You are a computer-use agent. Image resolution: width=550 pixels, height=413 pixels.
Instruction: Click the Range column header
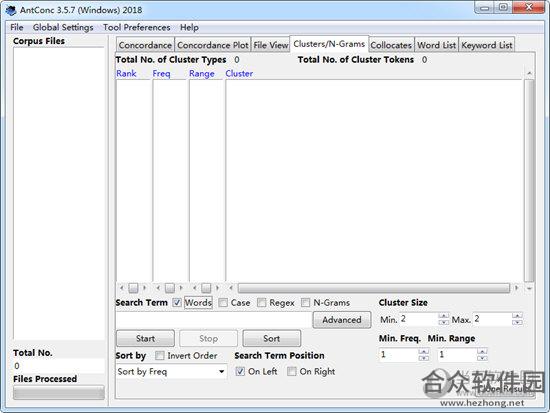click(x=202, y=73)
